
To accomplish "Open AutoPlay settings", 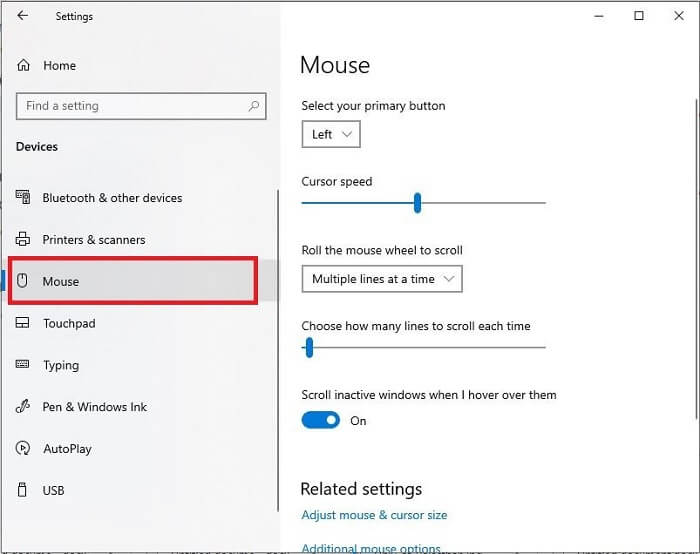I will click(67, 449).
